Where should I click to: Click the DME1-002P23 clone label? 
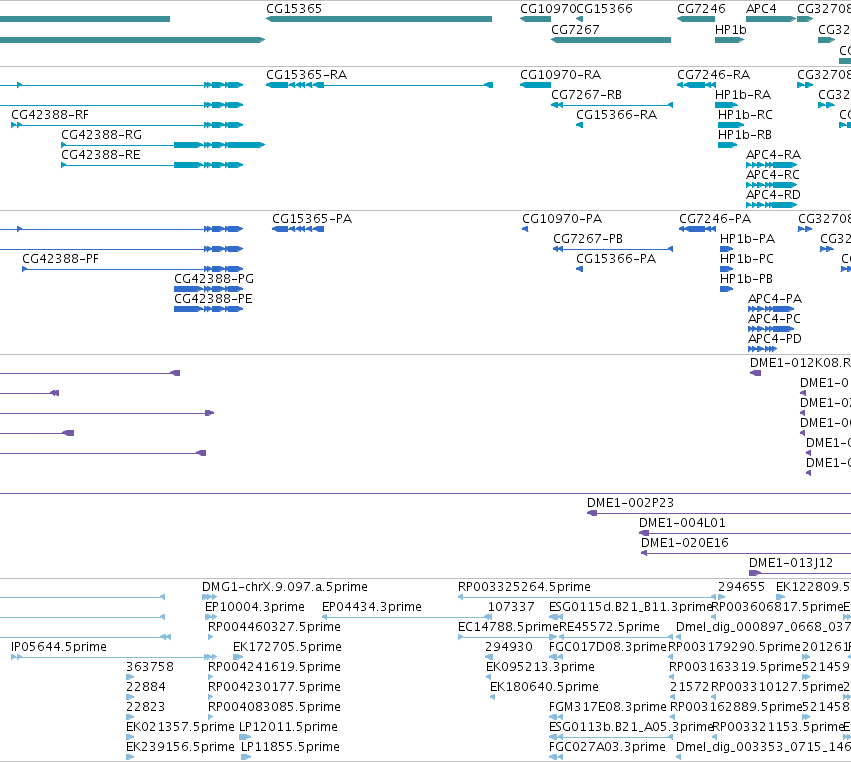[630, 503]
